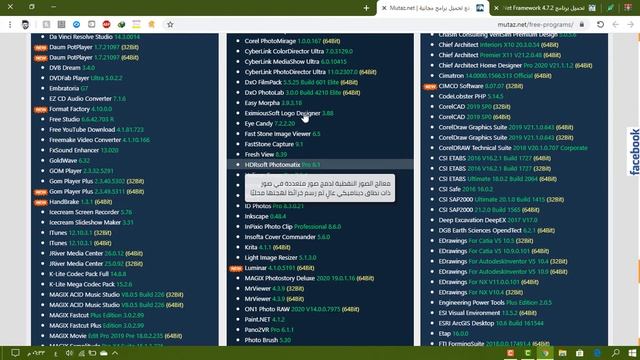
Task: Open ID Photos Pro link
Action: 274,206
